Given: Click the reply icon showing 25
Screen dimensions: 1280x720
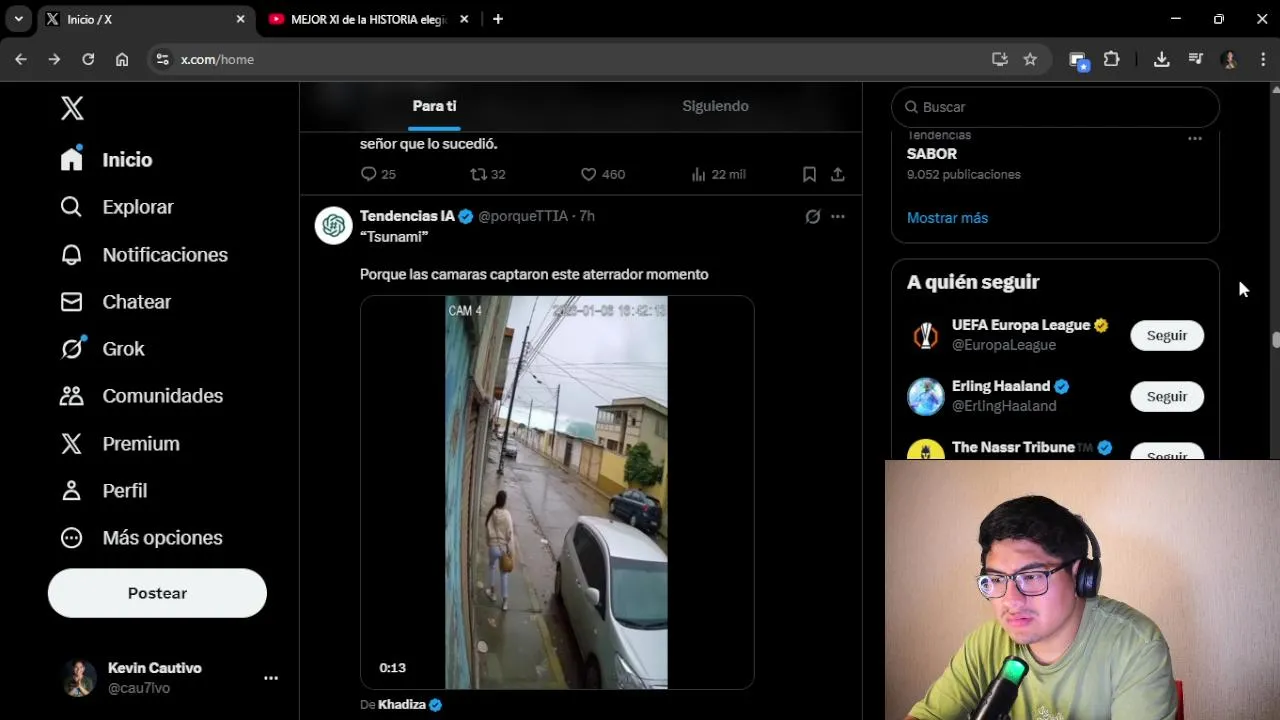Looking at the screenshot, I should [368, 174].
